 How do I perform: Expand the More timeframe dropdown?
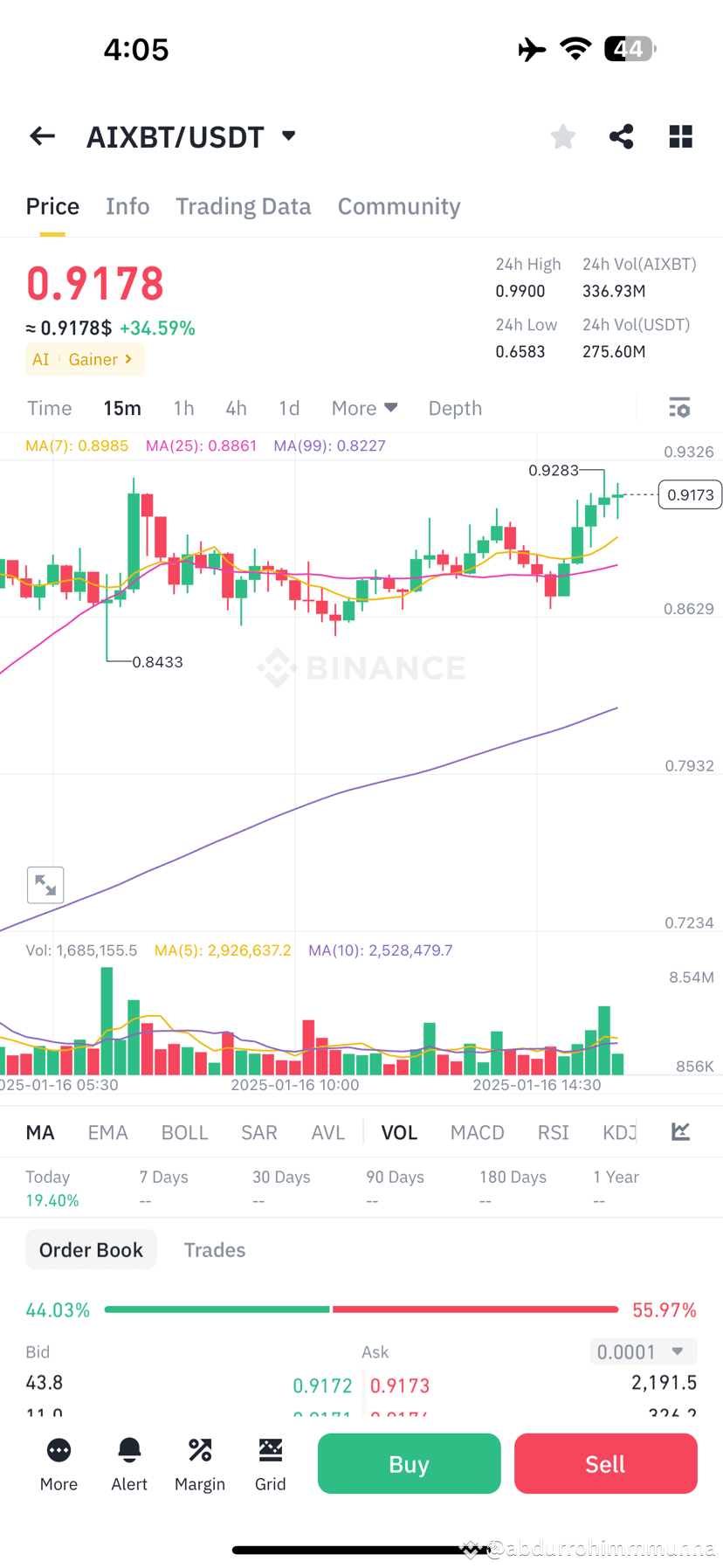tap(364, 408)
